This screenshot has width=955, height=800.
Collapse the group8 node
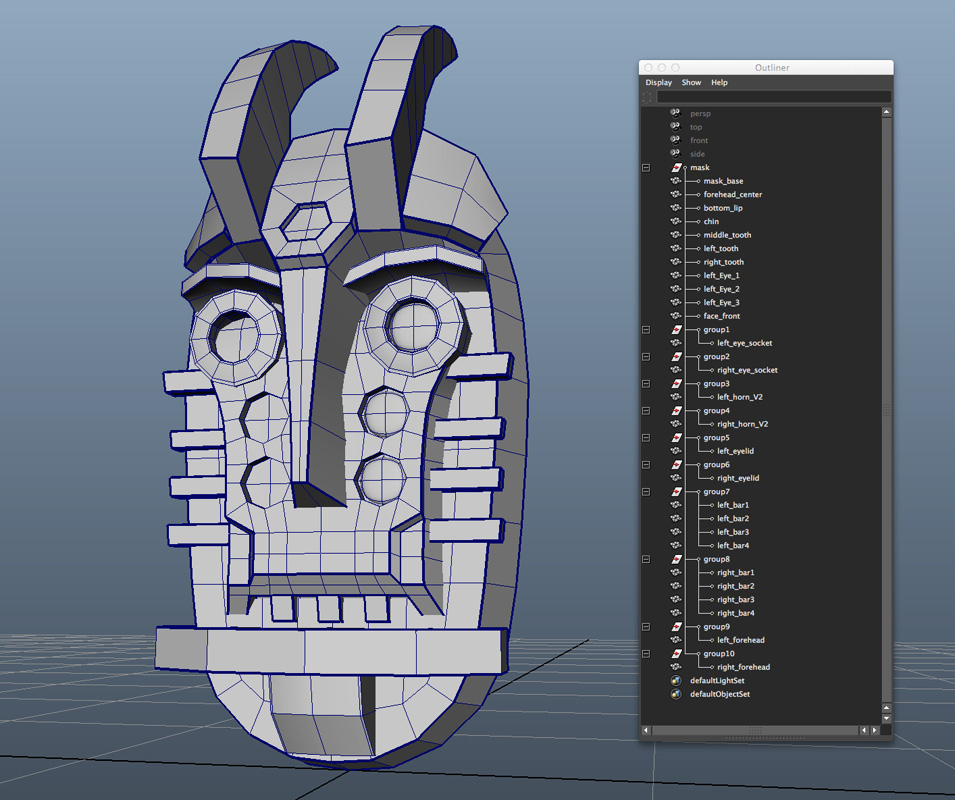click(646, 559)
